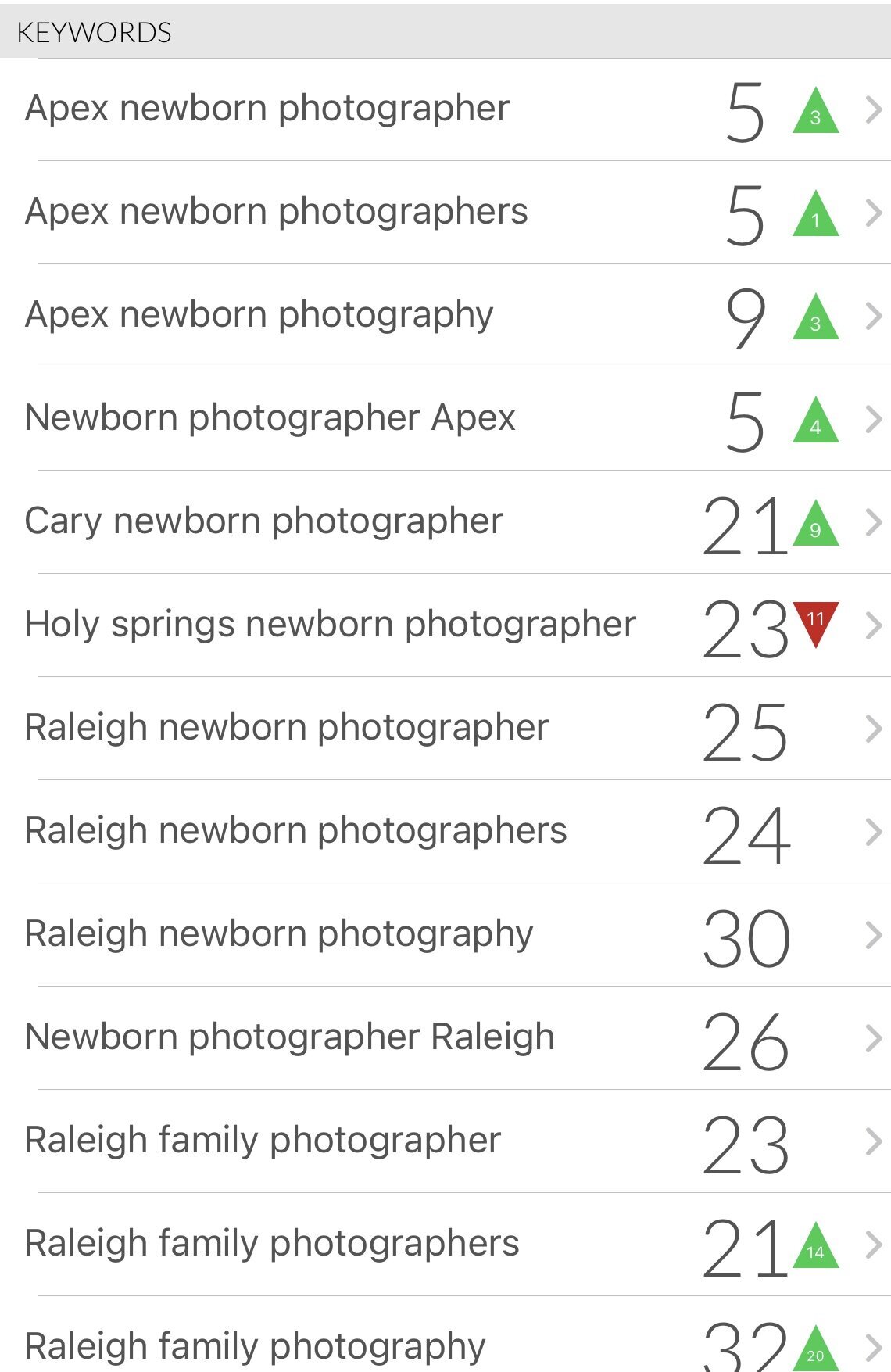The height and width of the screenshot is (1372, 891).
Task: Open chevron for Raleigh family photographer
Action: [x=874, y=1142]
